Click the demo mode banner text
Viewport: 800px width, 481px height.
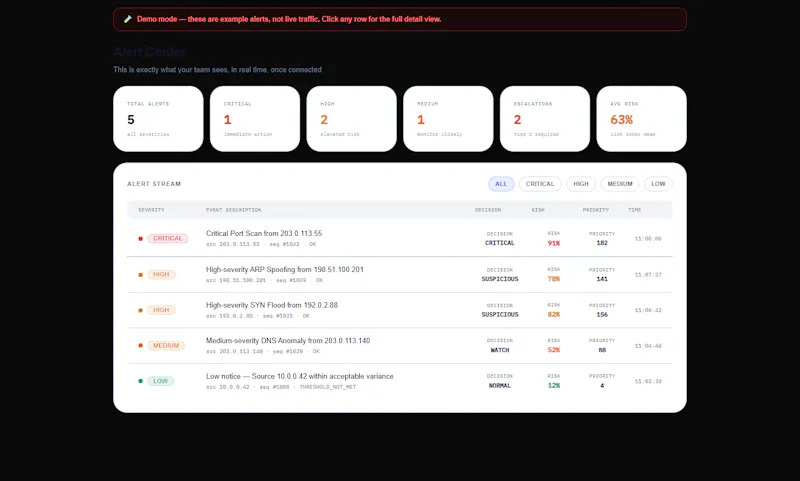click(289, 19)
